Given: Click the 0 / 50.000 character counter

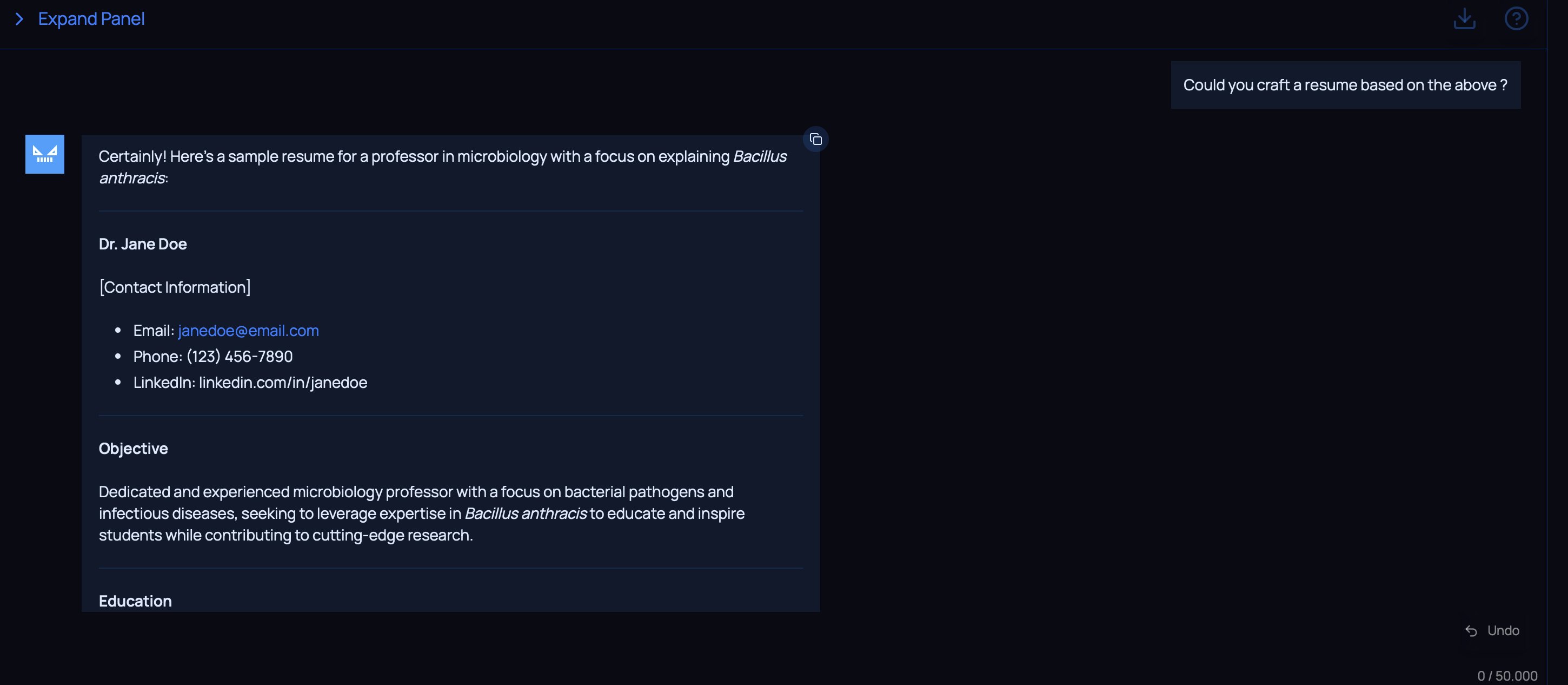Looking at the screenshot, I should 1507,676.
